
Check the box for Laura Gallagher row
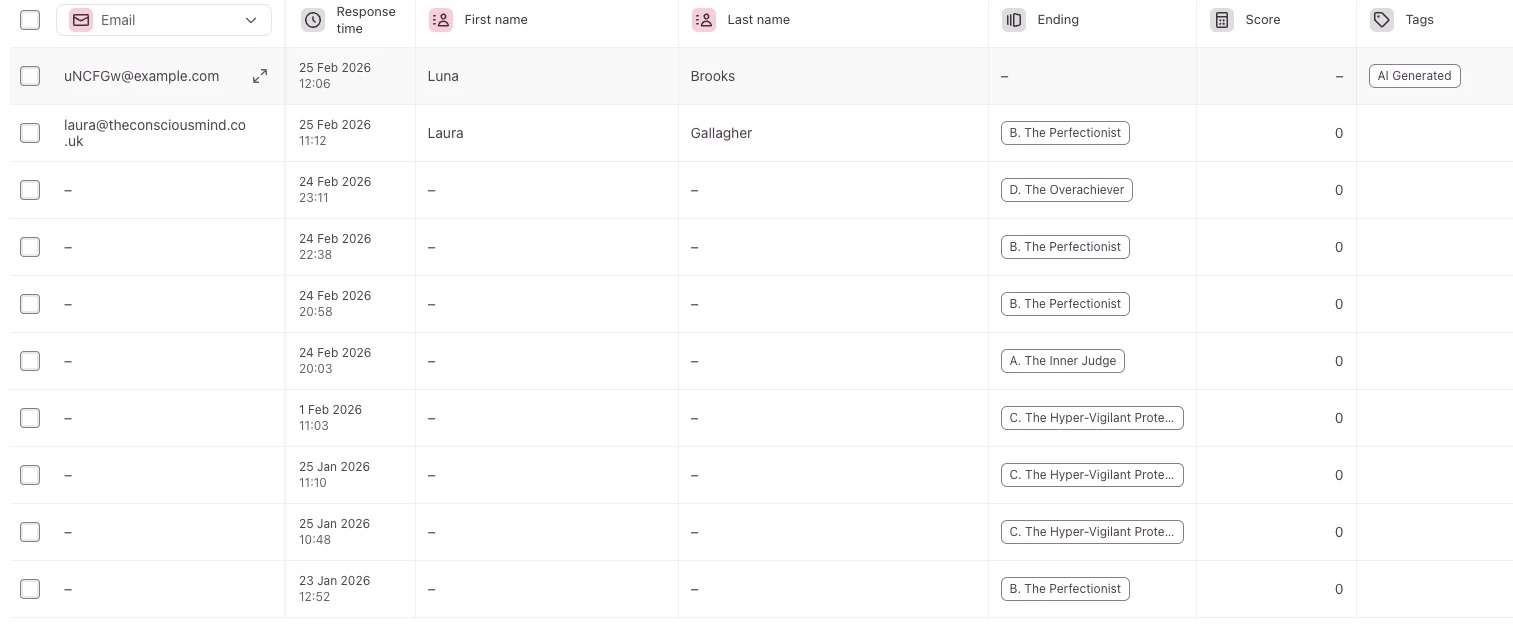point(30,133)
